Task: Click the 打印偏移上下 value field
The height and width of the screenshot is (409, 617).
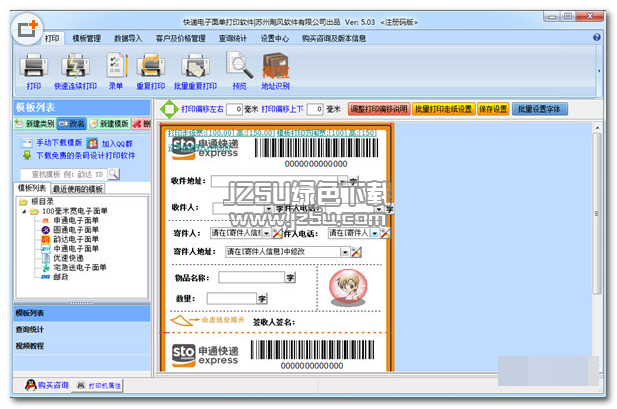Action: (x=315, y=109)
